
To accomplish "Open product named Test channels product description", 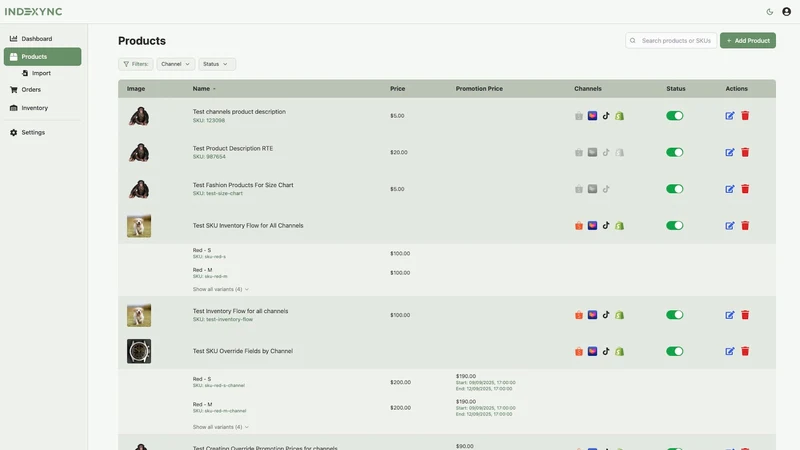I will pos(239,112).
